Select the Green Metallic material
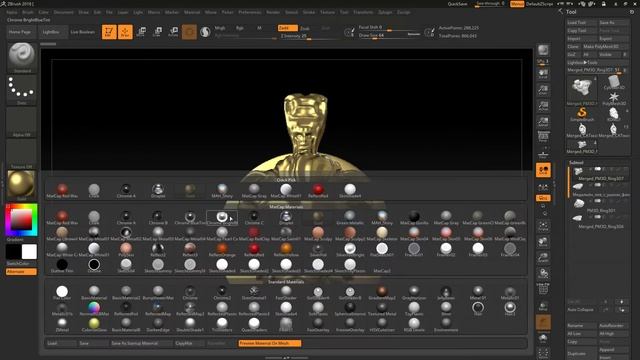Viewport: 640px width, 360px height. click(350, 218)
